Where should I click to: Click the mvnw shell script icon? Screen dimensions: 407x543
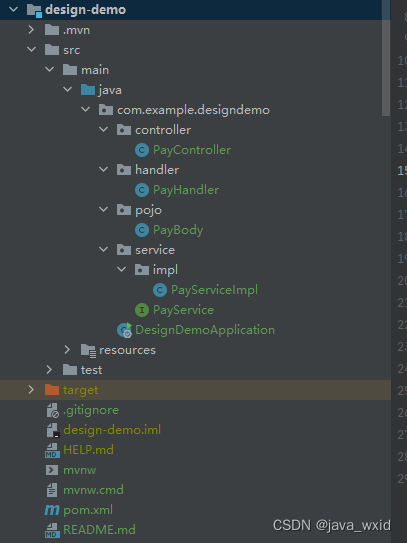click(52, 470)
